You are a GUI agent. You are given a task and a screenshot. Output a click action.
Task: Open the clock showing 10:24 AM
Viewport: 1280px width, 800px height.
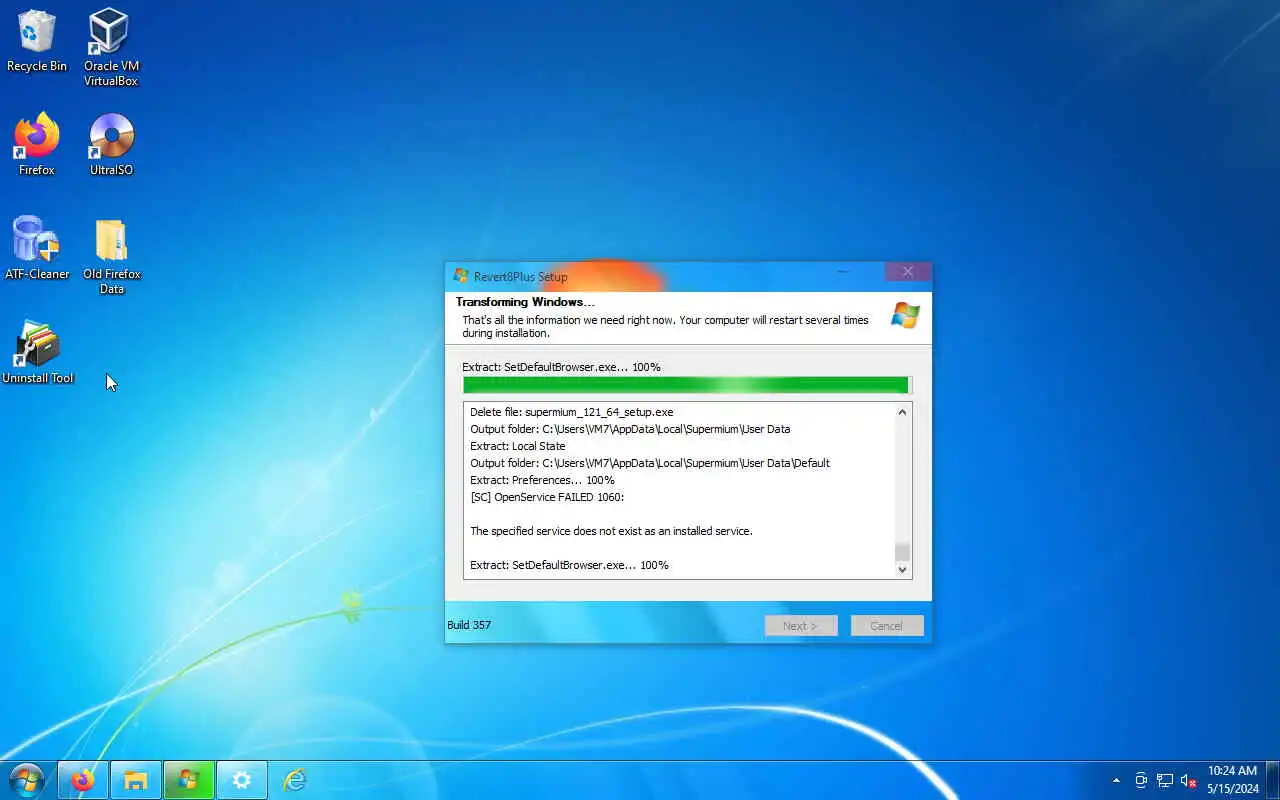click(x=1232, y=780)
